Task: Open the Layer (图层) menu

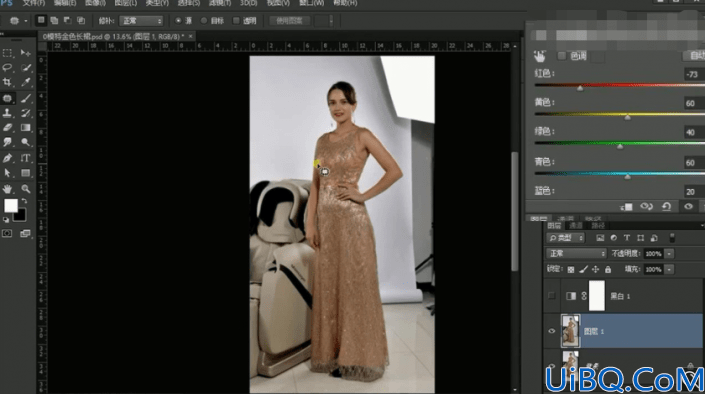Action: tap(125, 3)
